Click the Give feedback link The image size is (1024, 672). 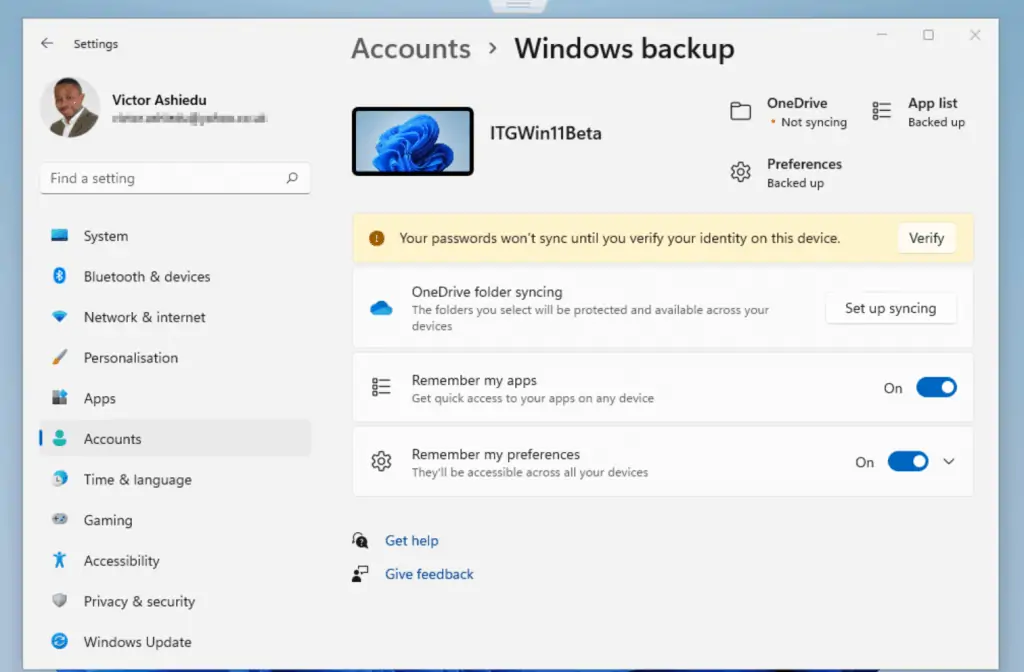429,574
